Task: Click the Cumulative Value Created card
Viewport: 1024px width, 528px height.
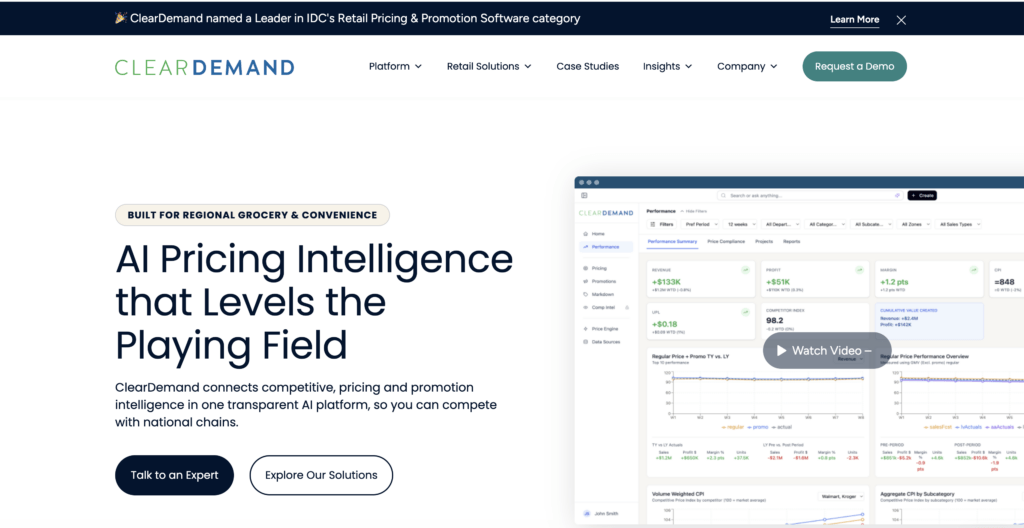Action: (930, 322)
